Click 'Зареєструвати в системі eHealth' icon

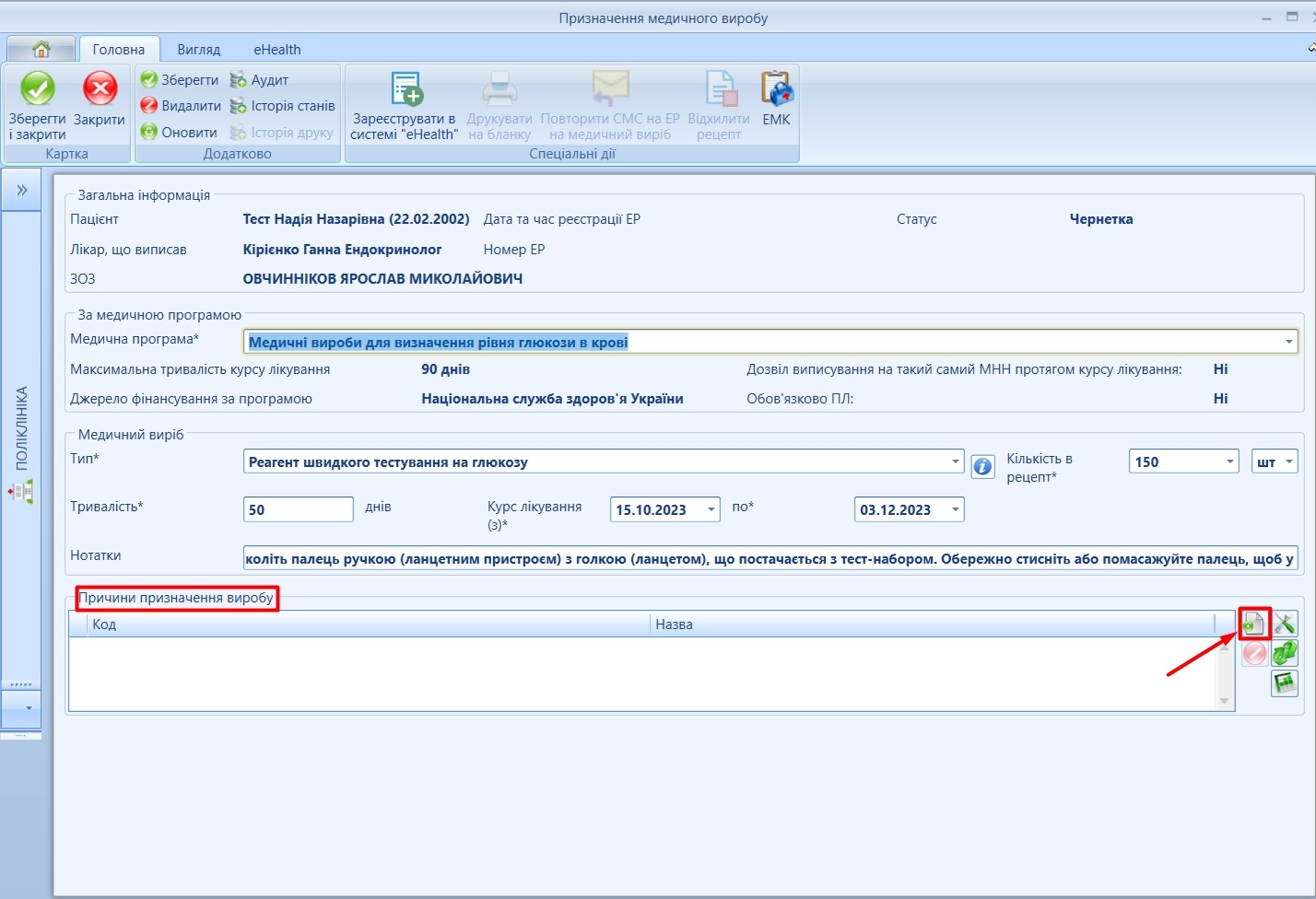coord(405,89)
